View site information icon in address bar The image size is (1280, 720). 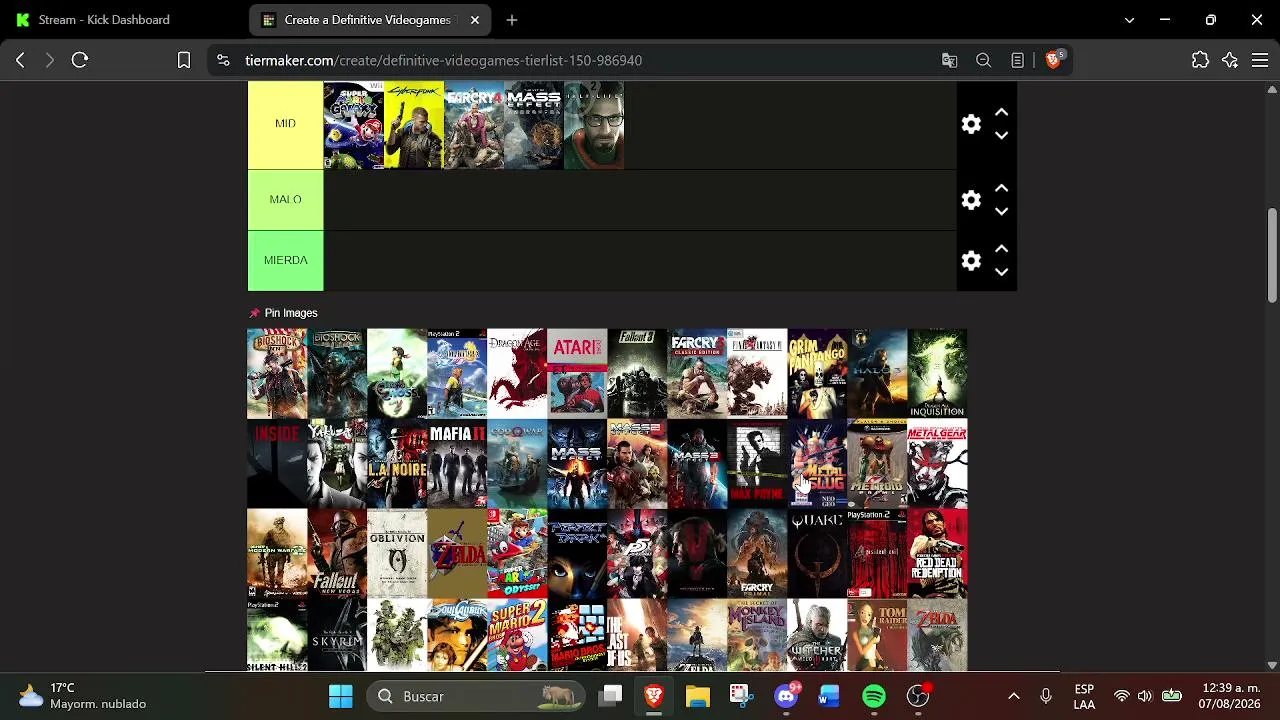[x=223, y=61]
